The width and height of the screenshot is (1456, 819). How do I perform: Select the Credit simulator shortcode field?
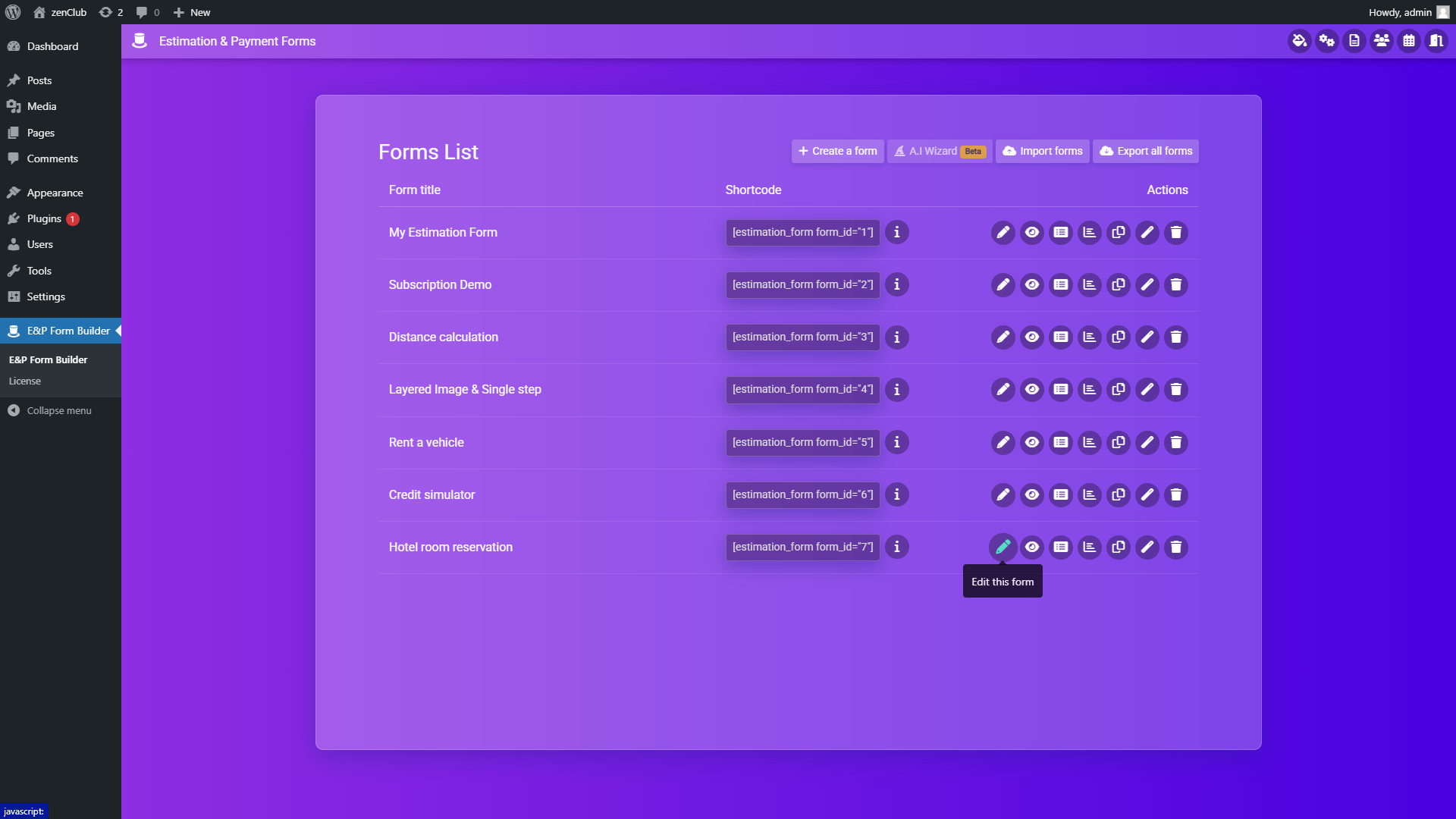803,495
